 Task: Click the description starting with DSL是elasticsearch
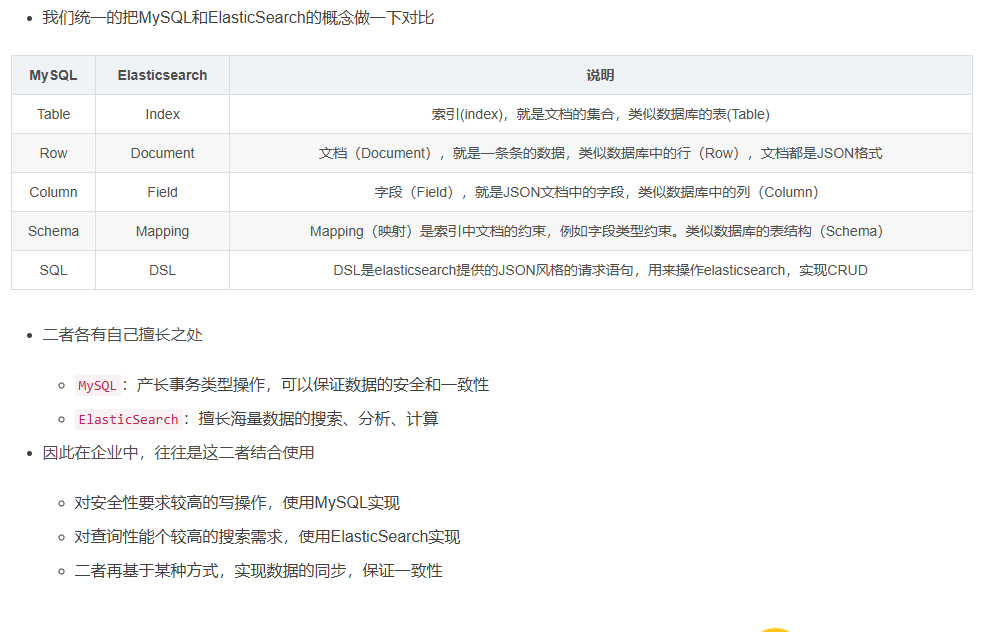click(601, 271)
